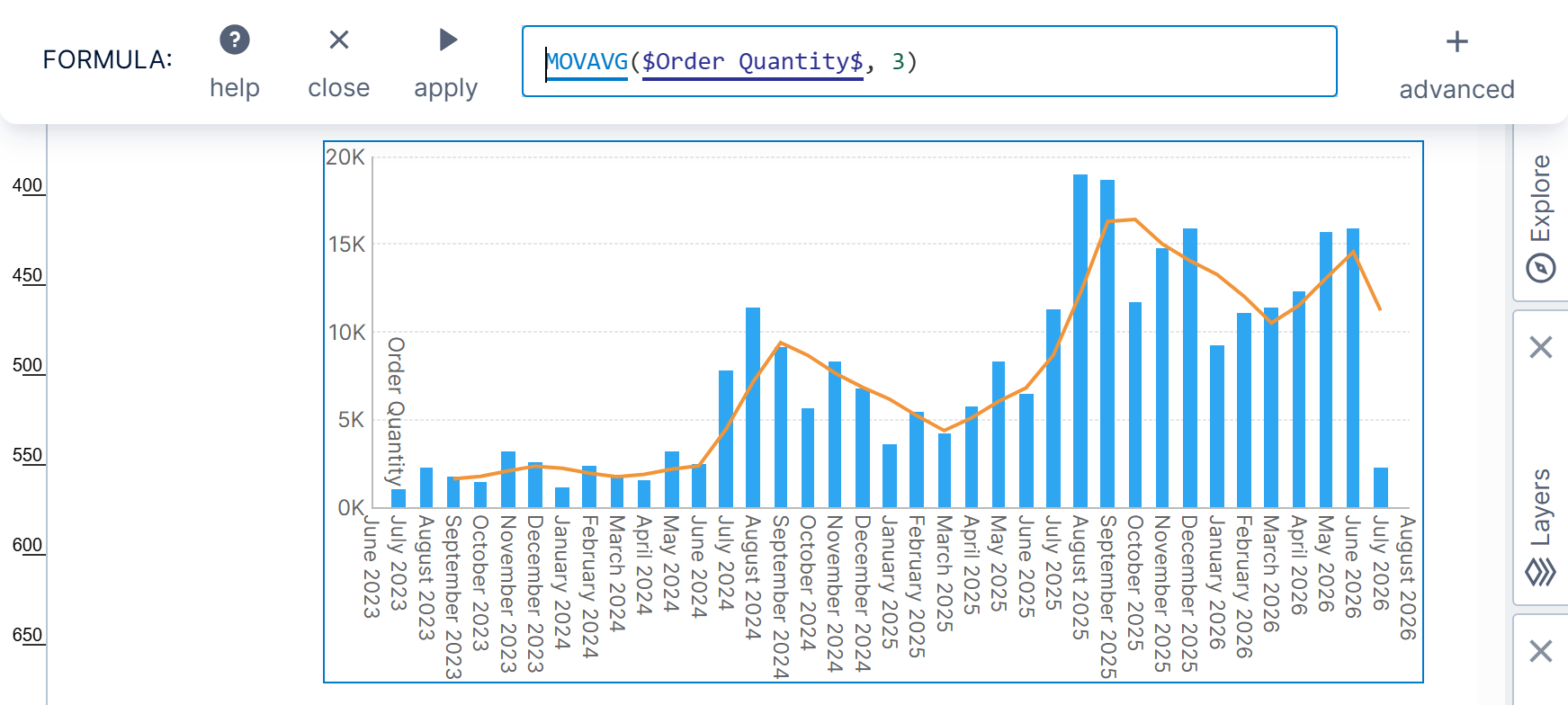Screen dimensions: 1568x705
Task: Select the MOVAVG function name in formula
Action: (587, 61)
